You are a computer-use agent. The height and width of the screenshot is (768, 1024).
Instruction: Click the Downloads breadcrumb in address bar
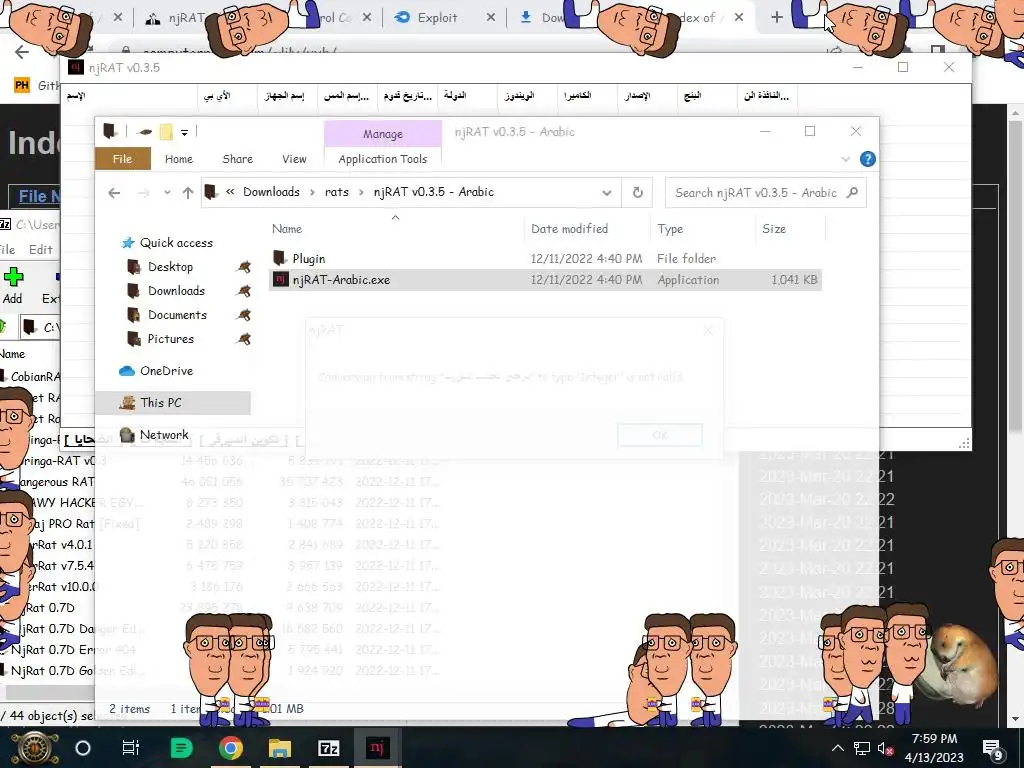[x=272, y=192]
